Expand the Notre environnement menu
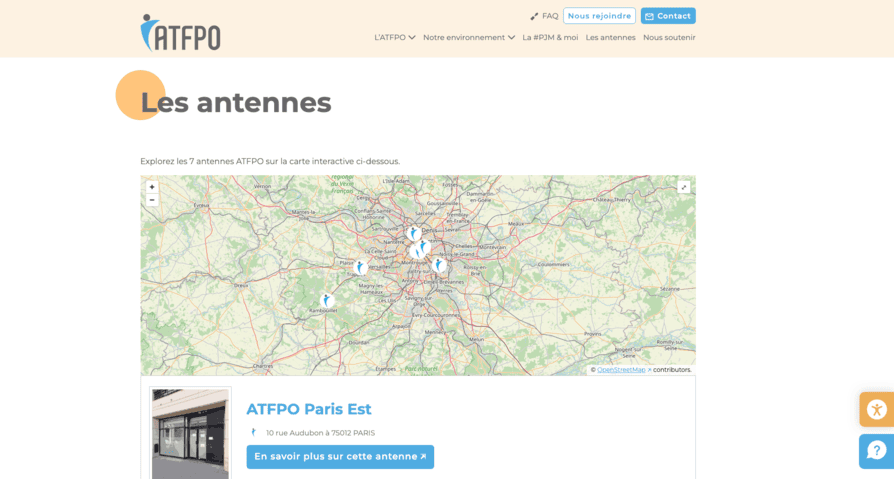 469,38
